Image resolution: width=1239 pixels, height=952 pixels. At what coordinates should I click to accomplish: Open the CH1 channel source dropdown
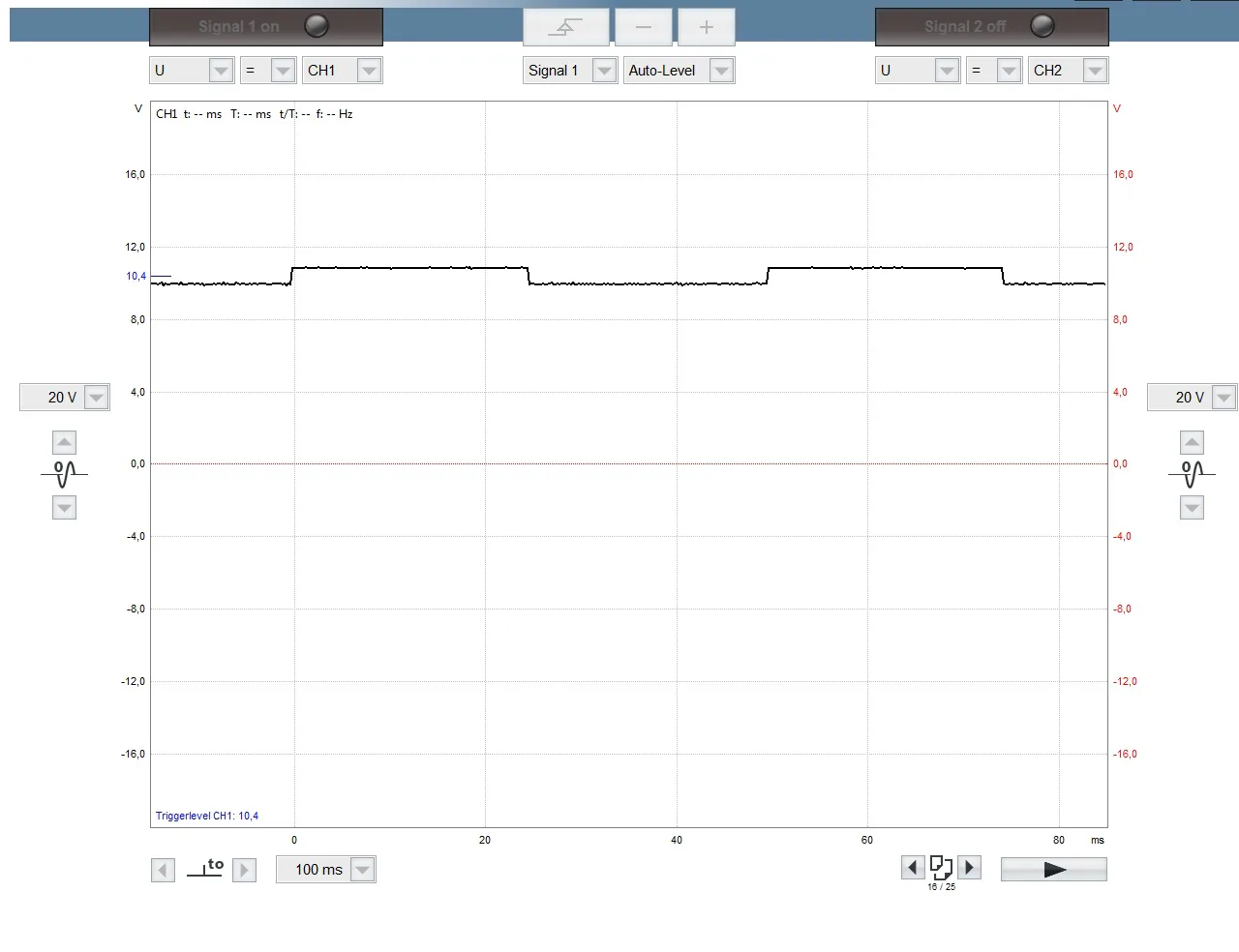(x=368, y=71)
